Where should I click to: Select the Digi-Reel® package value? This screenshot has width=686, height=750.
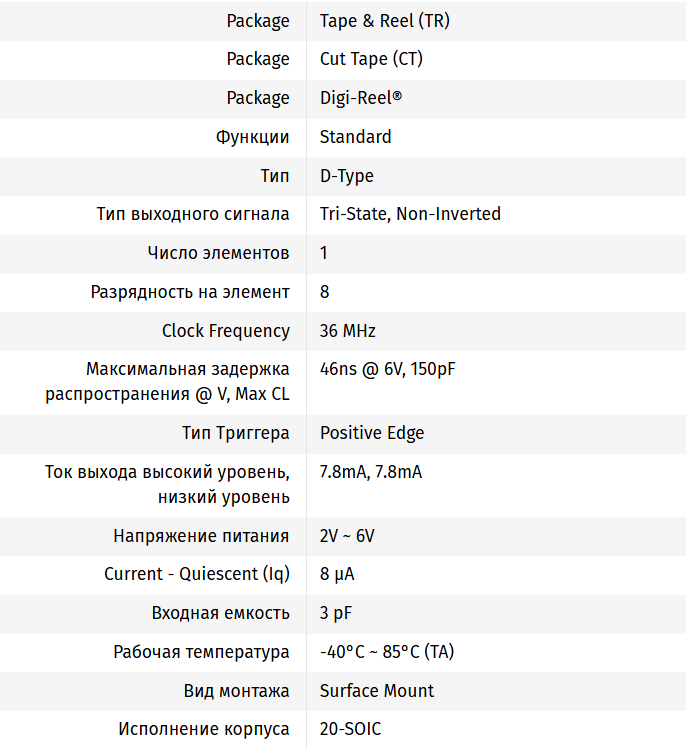tap(362, 98)
